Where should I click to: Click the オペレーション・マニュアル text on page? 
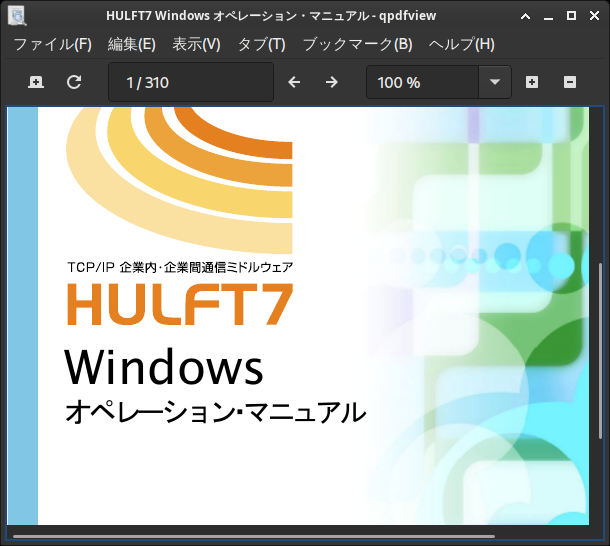tap(216, 411)
